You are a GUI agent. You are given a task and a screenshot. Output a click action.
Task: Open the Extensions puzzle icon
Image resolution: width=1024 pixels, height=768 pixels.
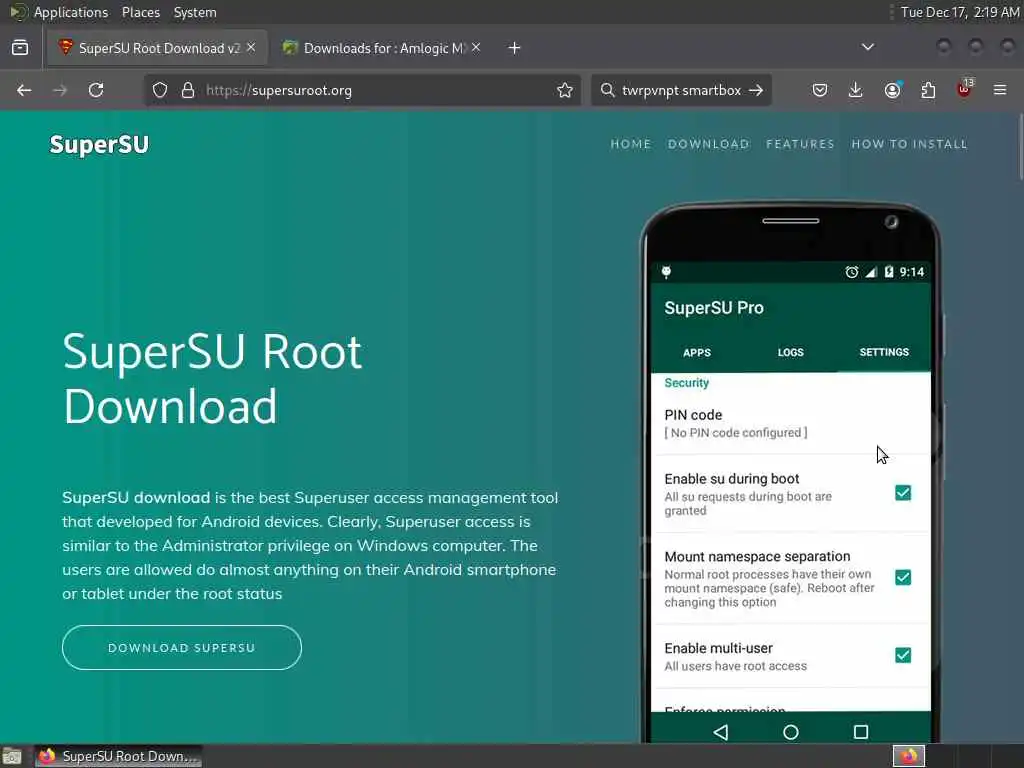(x=928, y=90)
